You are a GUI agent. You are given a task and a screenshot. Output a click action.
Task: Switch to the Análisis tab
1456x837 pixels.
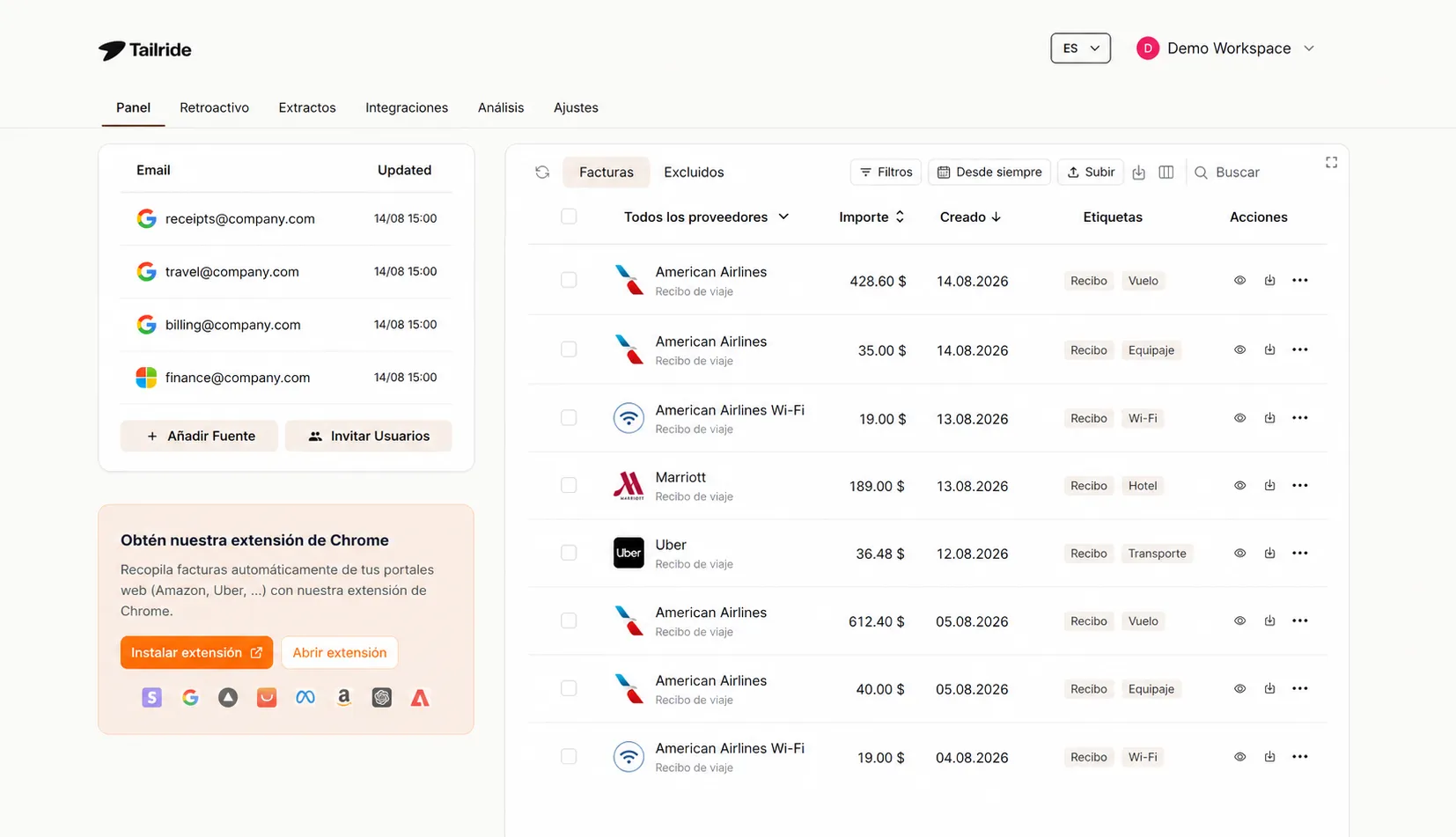501,107
